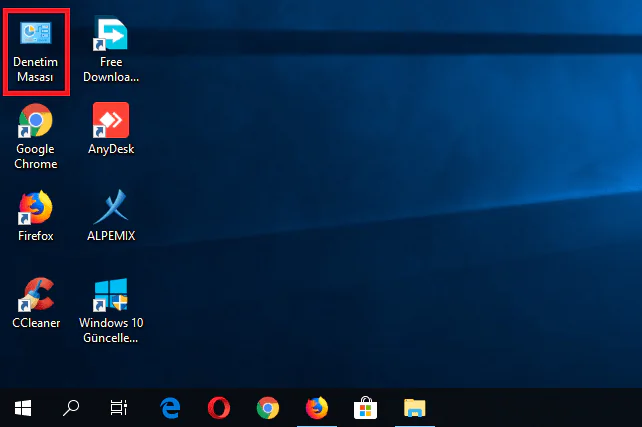This screenshot has height=427, width=642.
Task: Open taskbar search magnifier
Action: pos(71,407)
